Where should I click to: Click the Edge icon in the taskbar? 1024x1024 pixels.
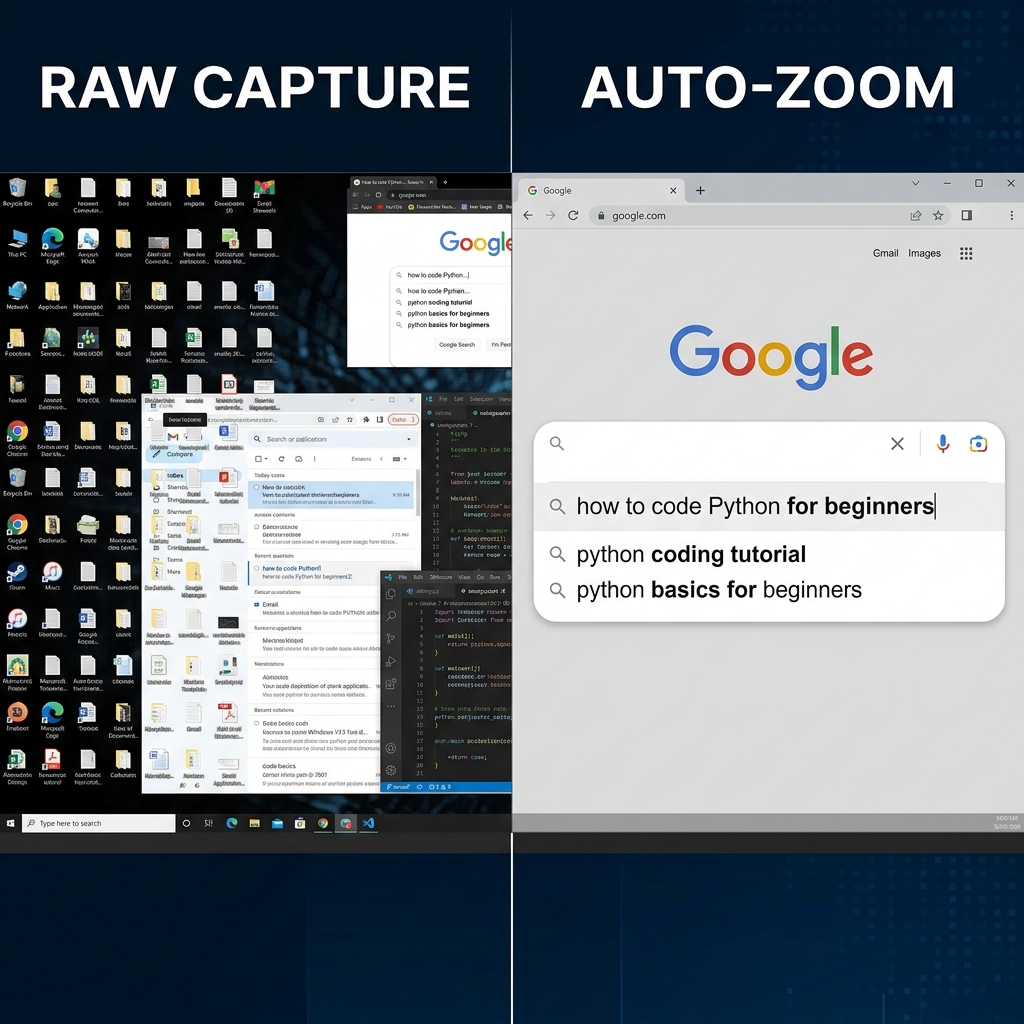pyautogui.click(x=232, y=824)
